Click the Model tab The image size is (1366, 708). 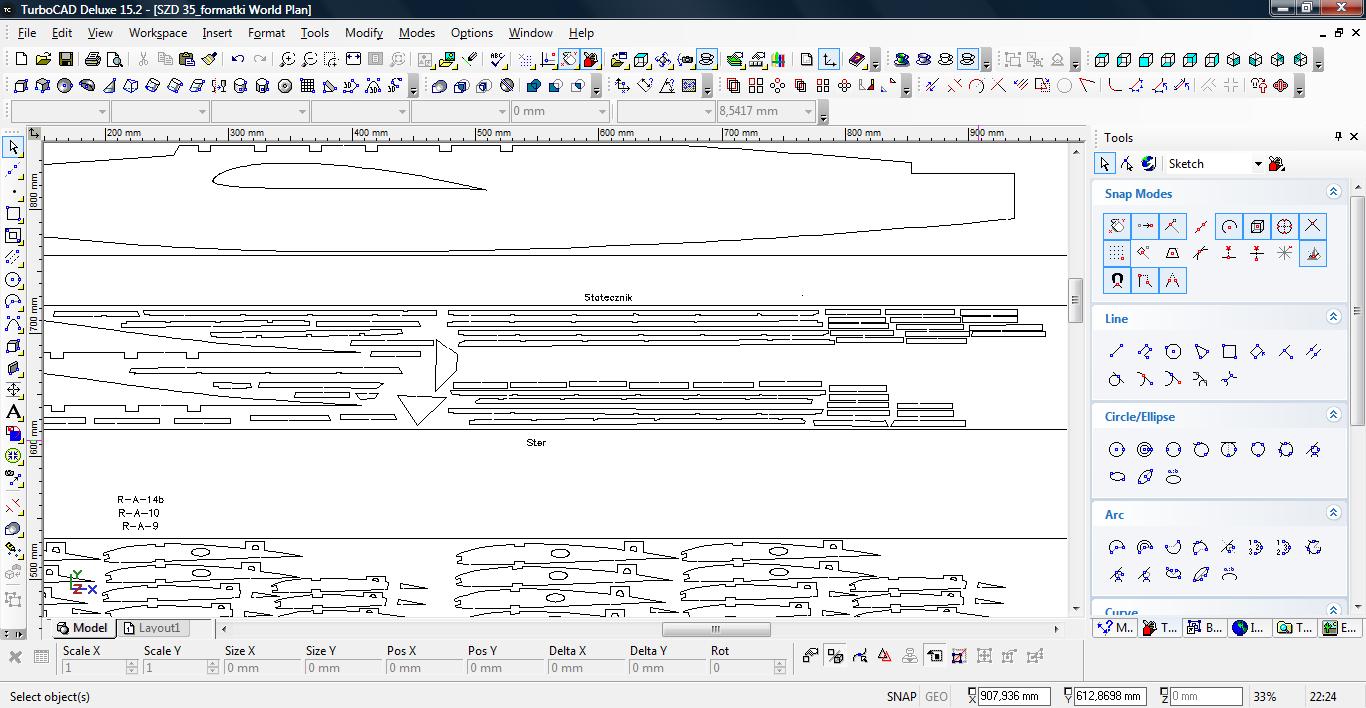[82, 628]
